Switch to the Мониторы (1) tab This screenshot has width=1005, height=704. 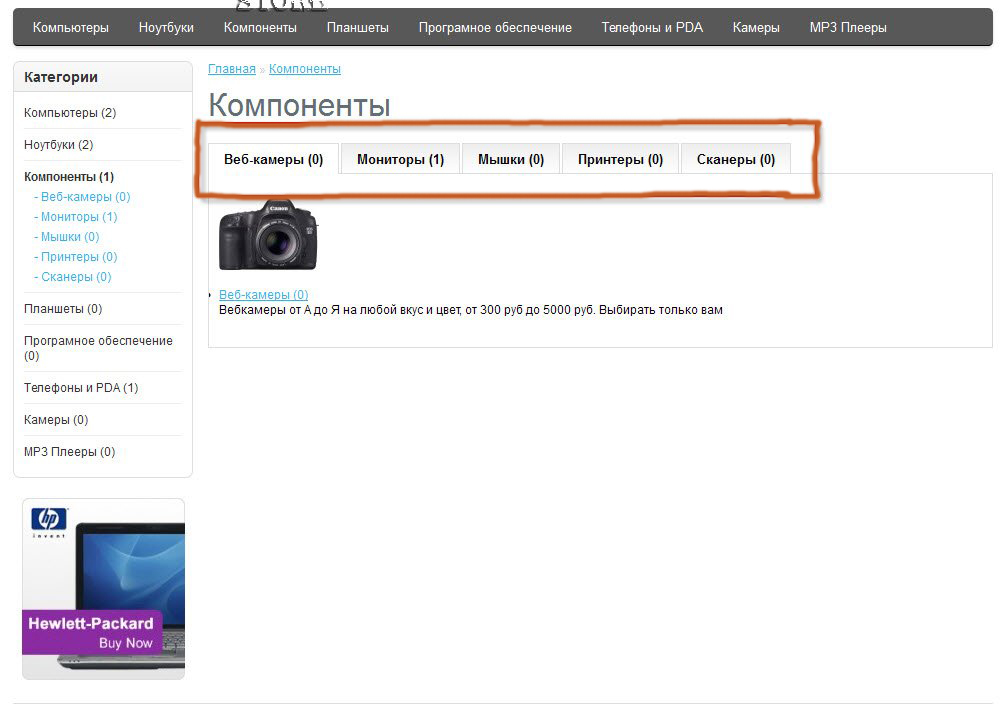tap(400, 159)
